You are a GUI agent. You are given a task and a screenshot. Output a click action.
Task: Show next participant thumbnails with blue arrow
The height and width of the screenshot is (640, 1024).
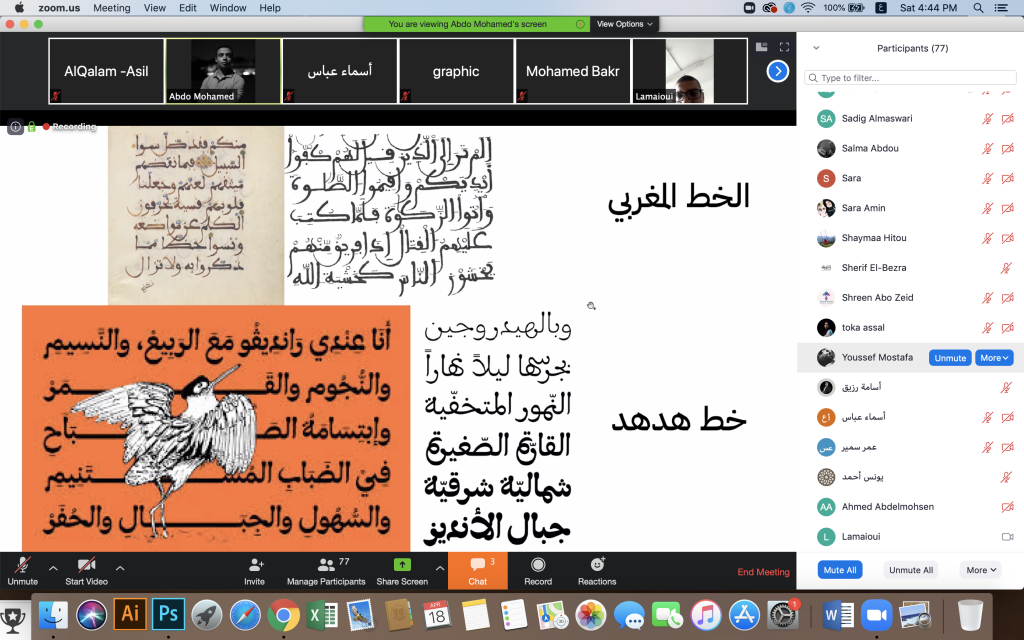(777, 71)
